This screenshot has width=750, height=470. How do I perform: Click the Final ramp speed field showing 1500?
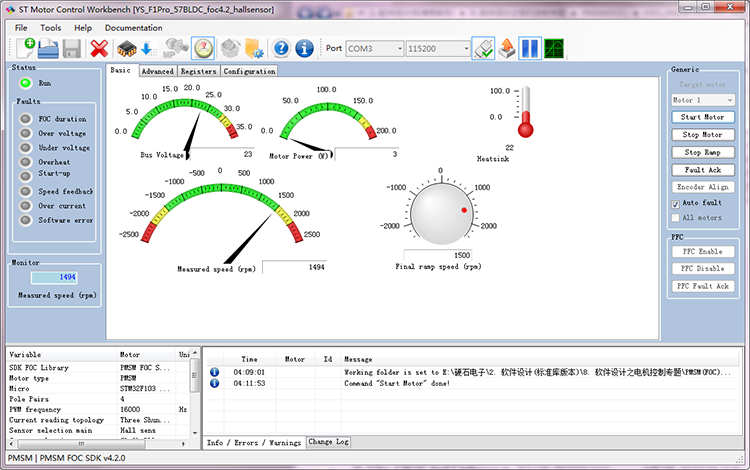438,255
